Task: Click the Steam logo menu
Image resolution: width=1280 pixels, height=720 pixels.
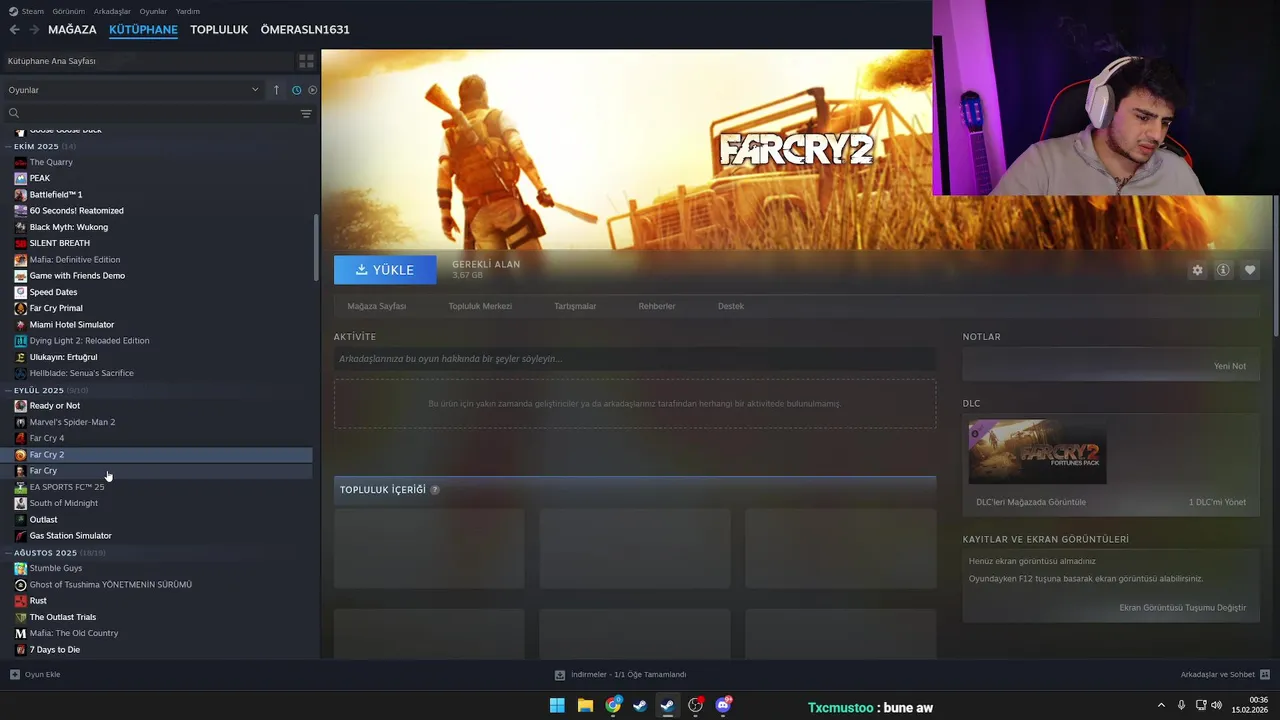Action: [x=13, y=11]
